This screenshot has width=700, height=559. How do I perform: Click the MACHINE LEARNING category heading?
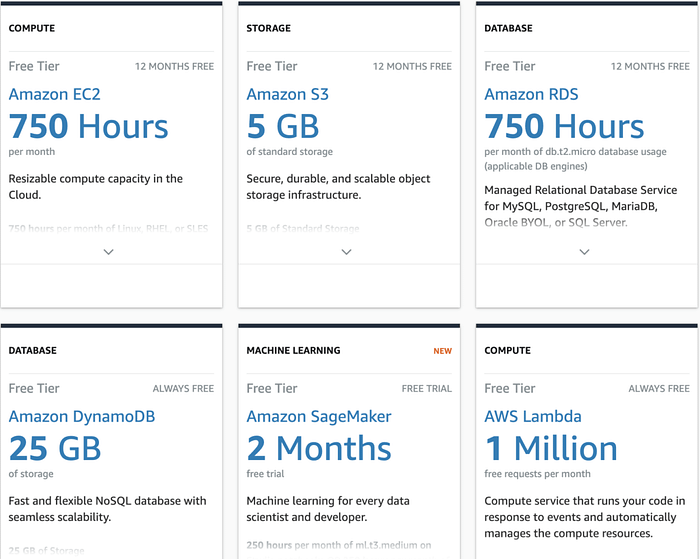pos(293,350)
